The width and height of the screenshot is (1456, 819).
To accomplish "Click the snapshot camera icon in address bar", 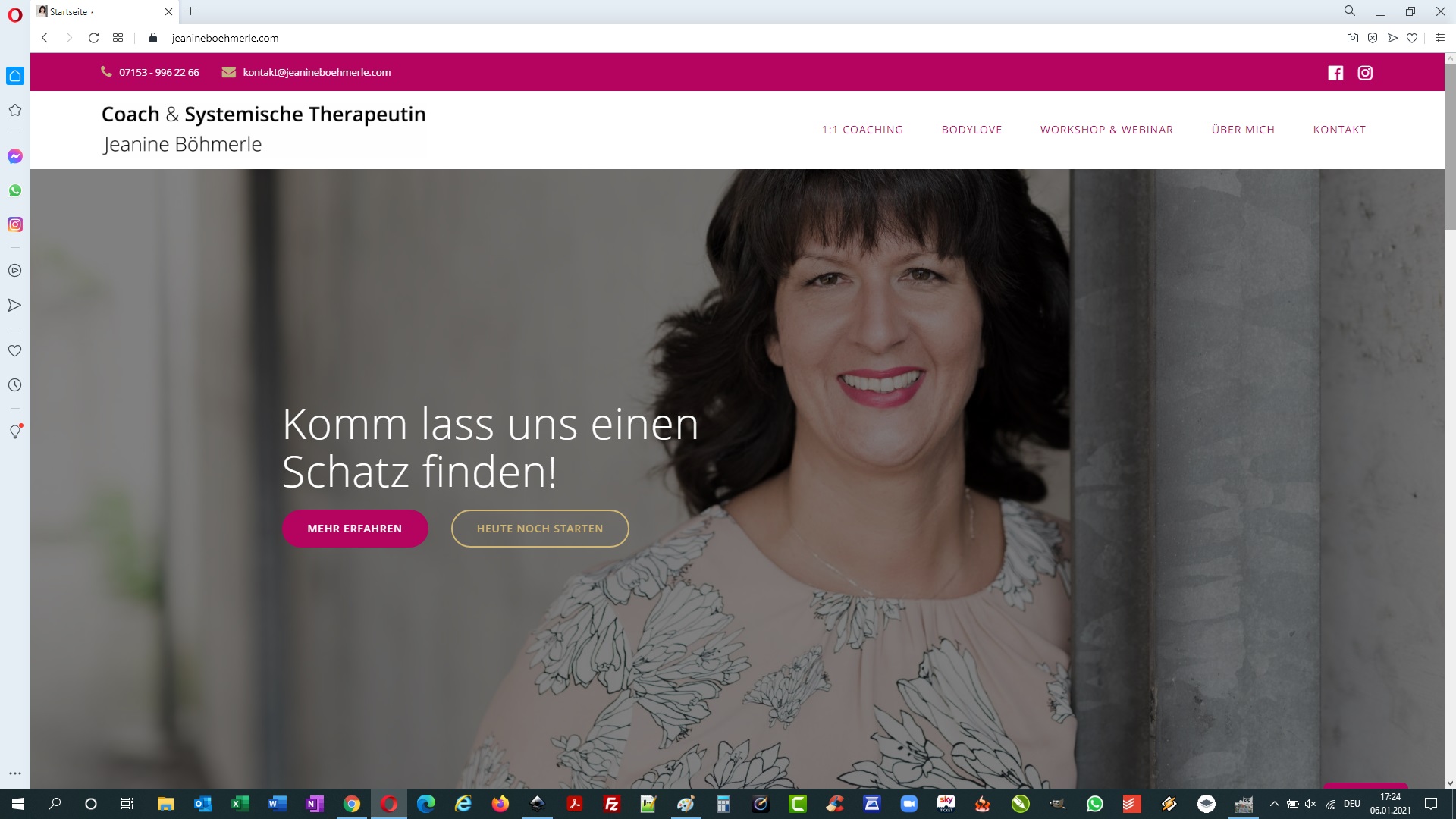I will pos(1352,38).
